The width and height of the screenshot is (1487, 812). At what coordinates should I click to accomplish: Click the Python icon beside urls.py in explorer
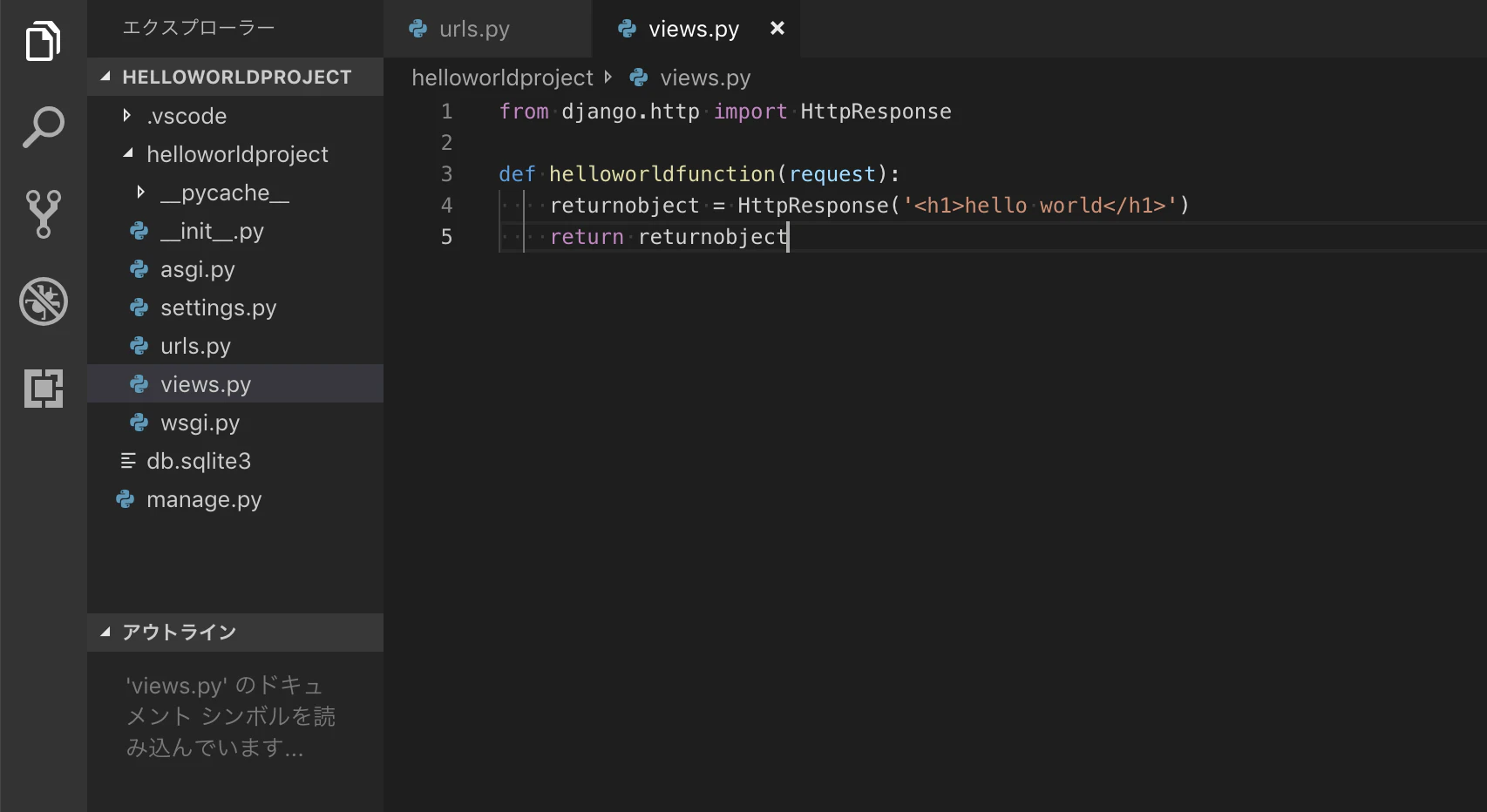139,346
